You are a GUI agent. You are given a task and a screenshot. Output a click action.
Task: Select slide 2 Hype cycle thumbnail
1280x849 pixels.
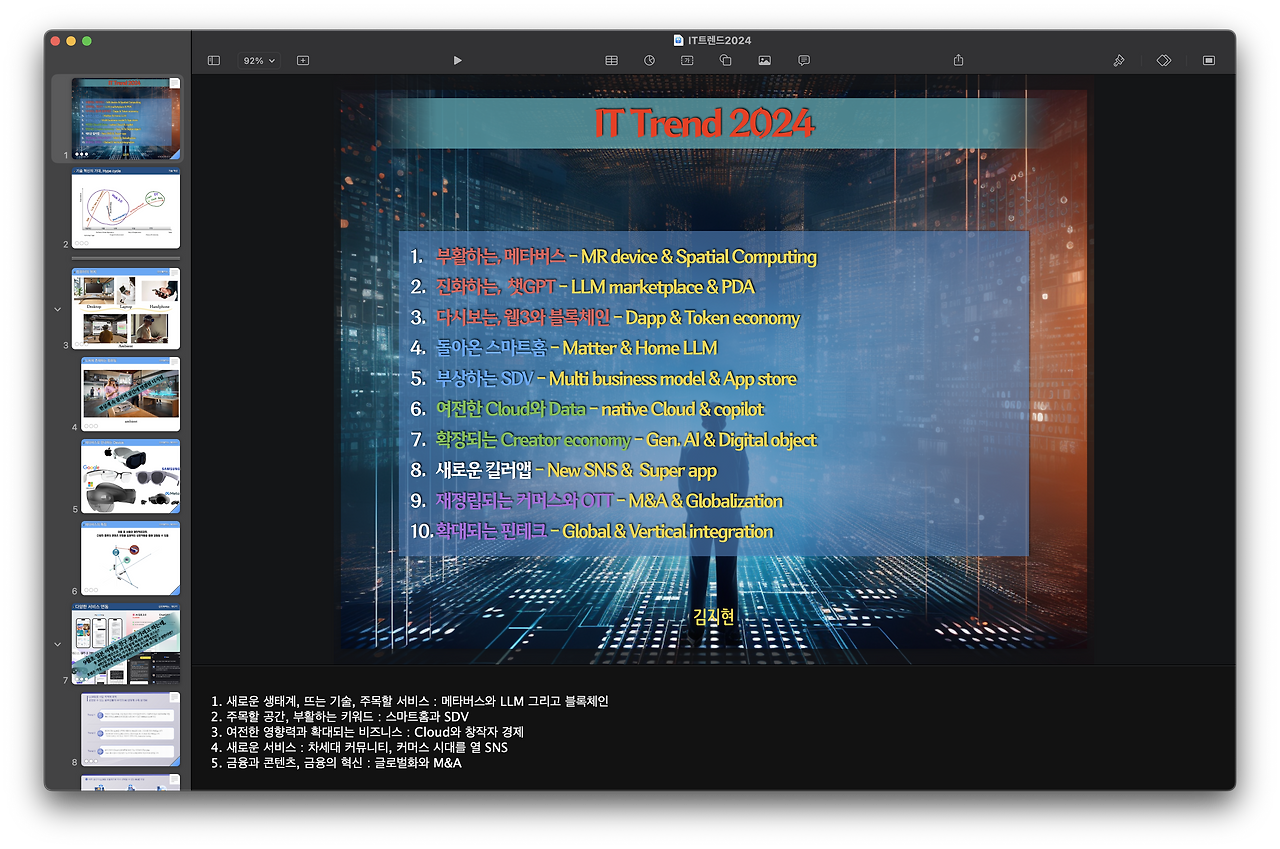tap(126, 208)
